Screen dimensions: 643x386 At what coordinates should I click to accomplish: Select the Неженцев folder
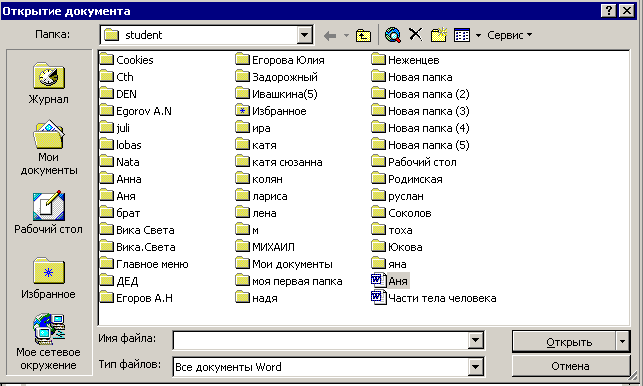[x=406, y=60]
